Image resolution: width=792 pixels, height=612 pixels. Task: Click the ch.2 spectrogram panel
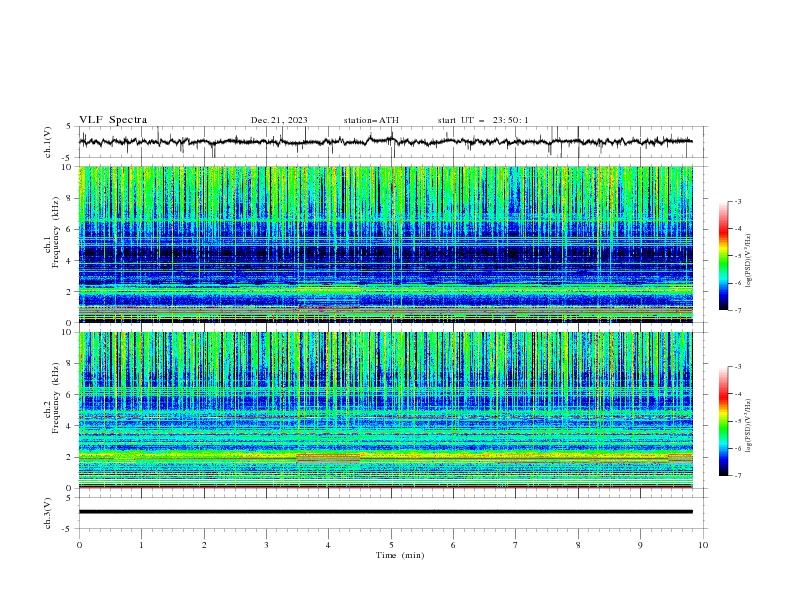point(386,410)
